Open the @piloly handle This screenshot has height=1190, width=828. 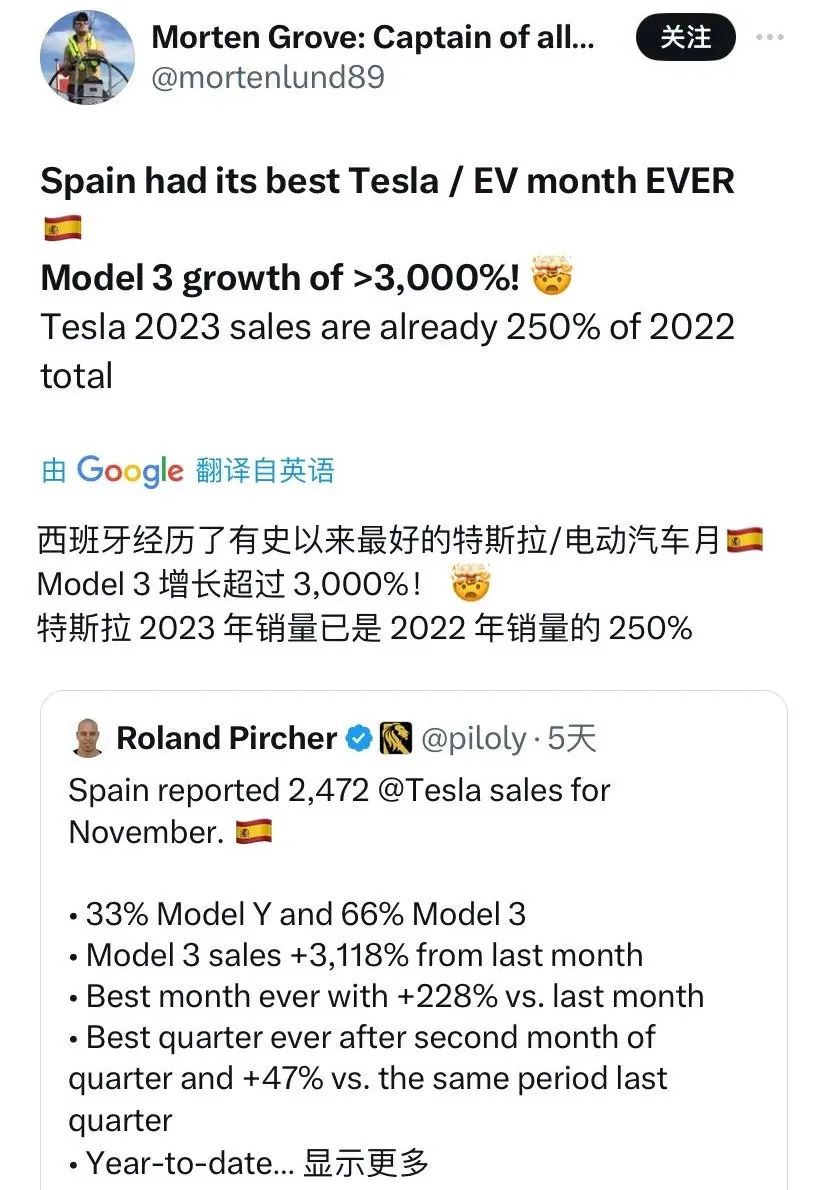(x=474, y=738)
